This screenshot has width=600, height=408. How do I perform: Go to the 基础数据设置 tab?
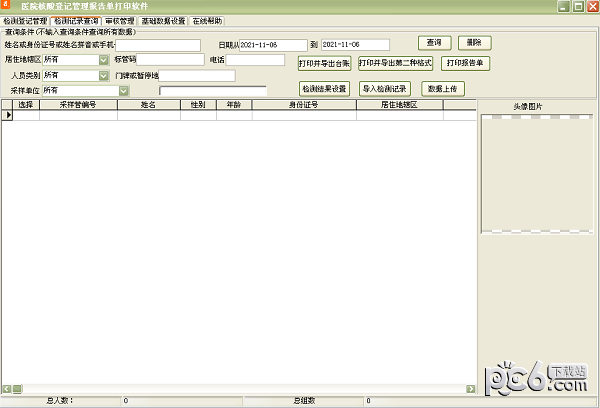(163, 20)
